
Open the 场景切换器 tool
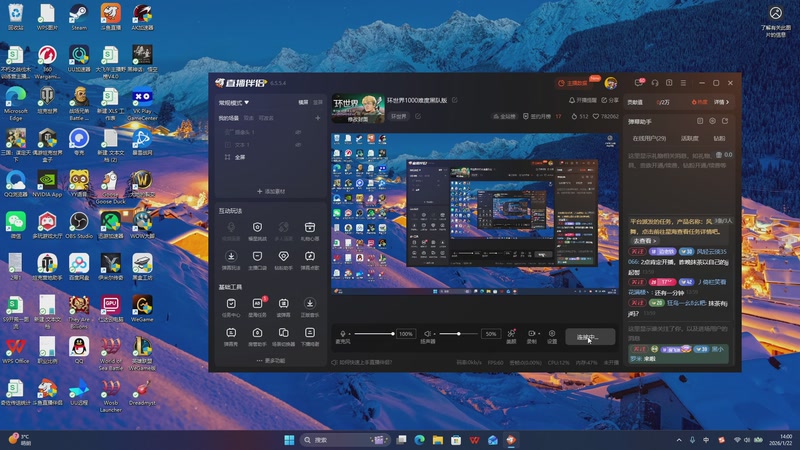click(x=284, y=337)
